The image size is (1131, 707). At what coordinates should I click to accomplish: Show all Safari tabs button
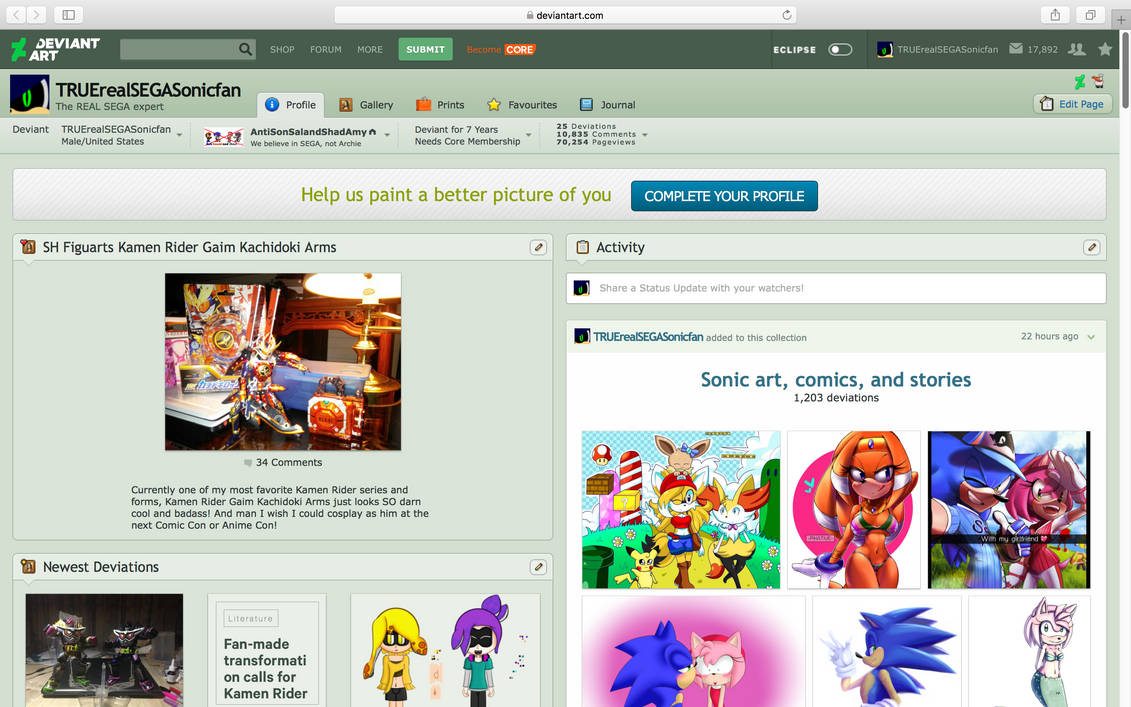[1091, 14]
